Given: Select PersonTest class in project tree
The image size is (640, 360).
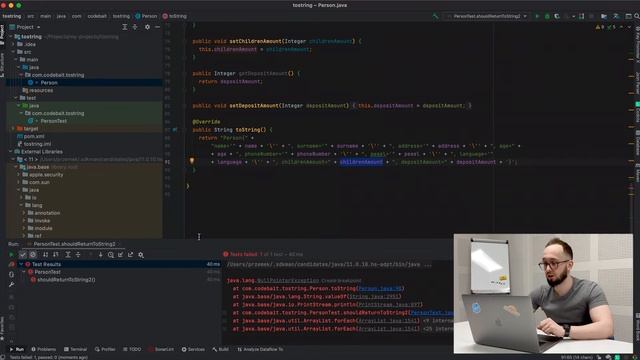Looking at the screenshot, I should [53, 121].
